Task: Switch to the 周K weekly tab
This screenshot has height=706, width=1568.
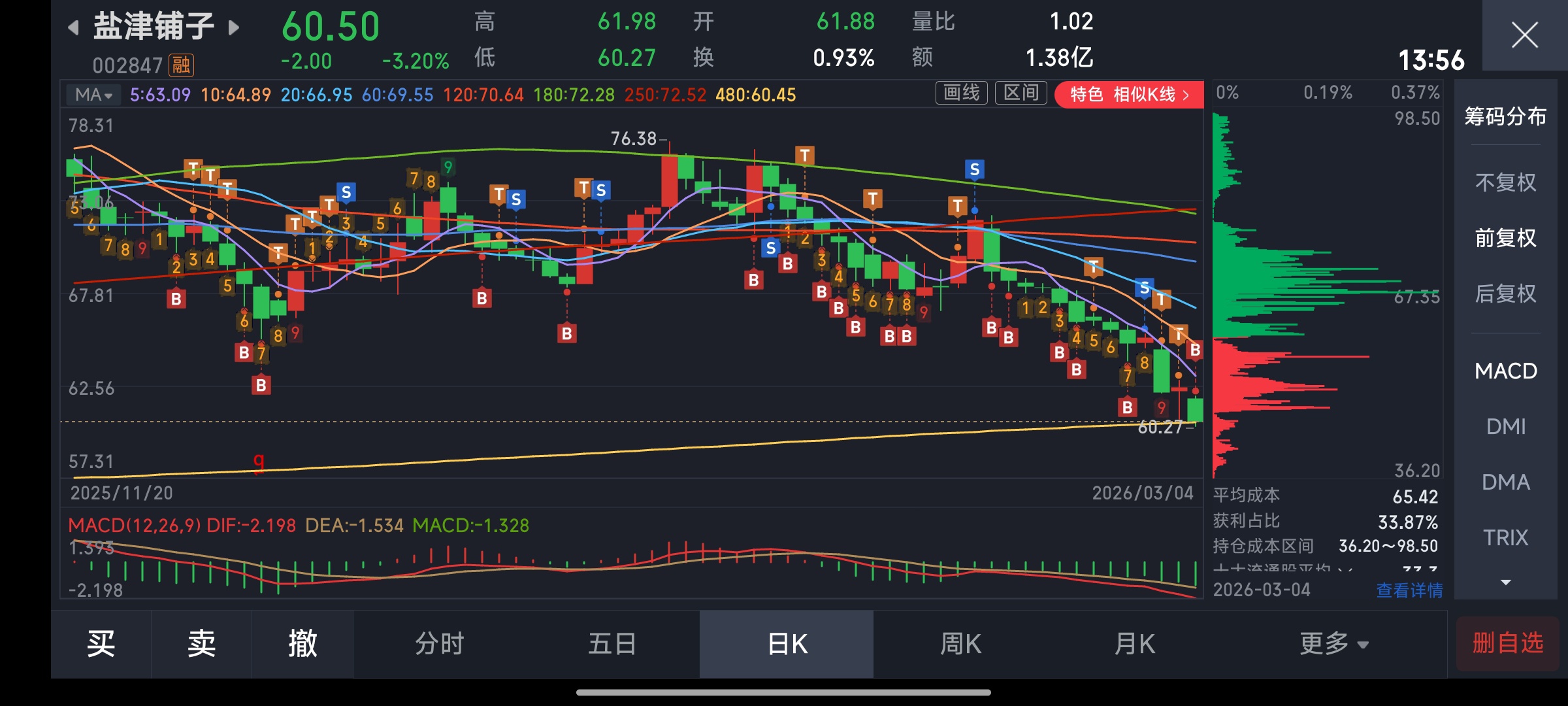Action: point(960,644)
